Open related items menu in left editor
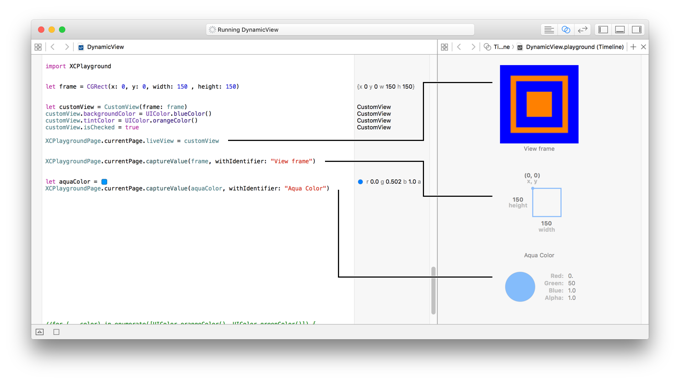Screen dimensions: 680x384 coord(38,47)
